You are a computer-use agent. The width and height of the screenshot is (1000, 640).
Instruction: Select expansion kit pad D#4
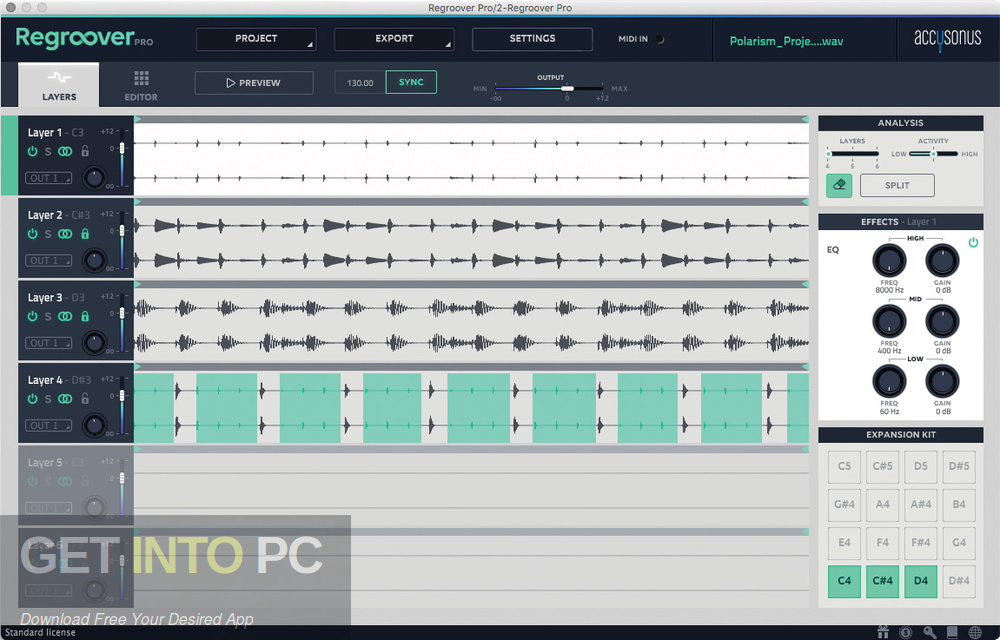(959, 581)
